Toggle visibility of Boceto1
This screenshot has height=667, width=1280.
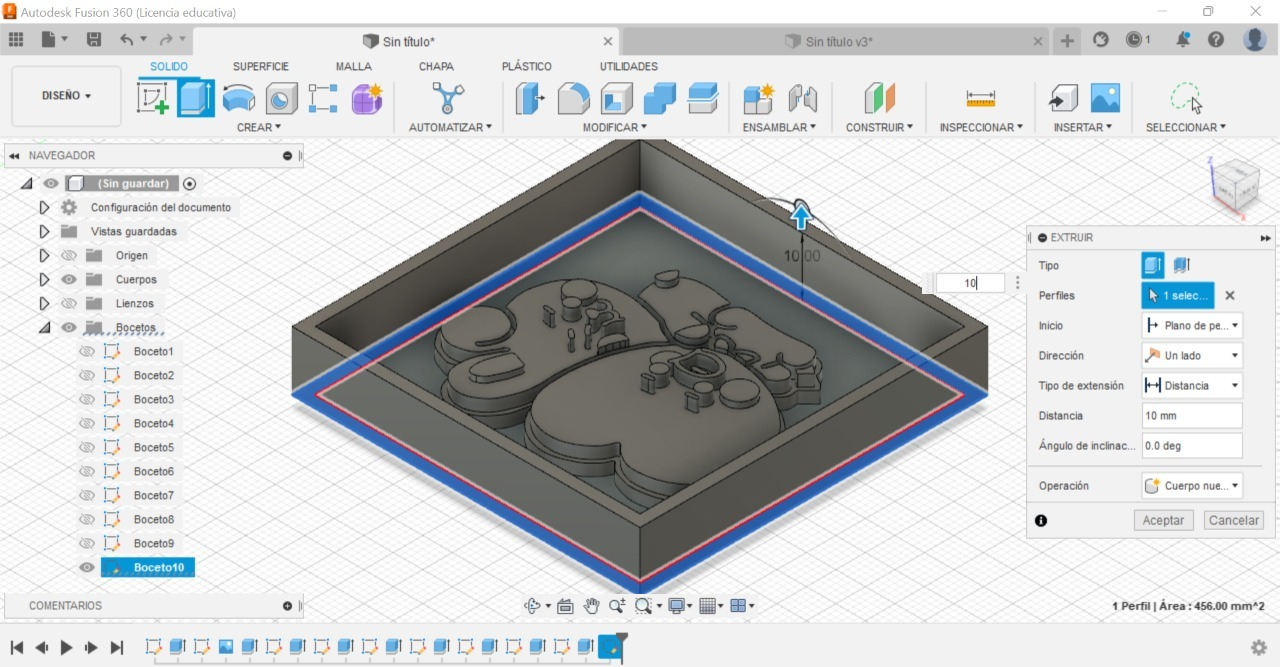[87, 352]
